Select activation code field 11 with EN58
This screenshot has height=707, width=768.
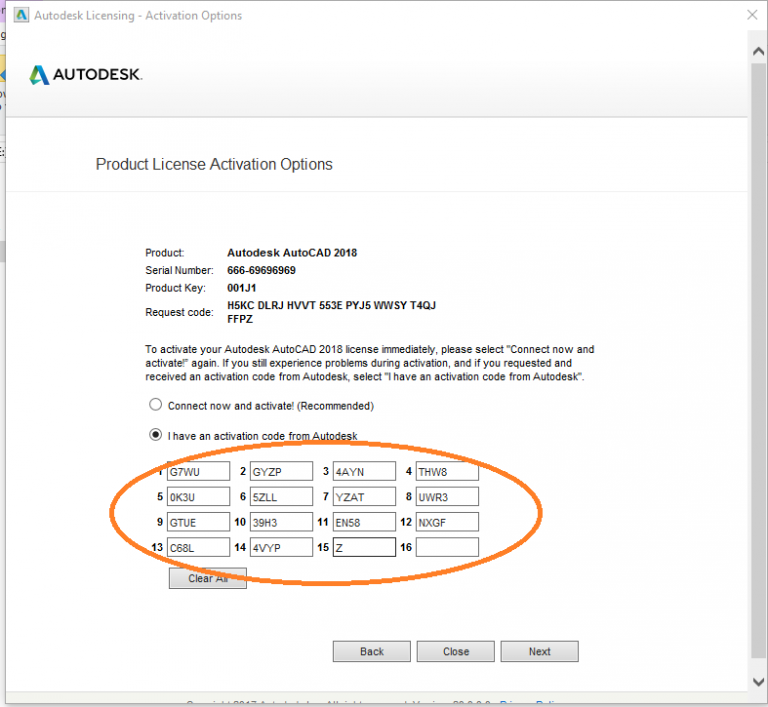tap(364, 521)
